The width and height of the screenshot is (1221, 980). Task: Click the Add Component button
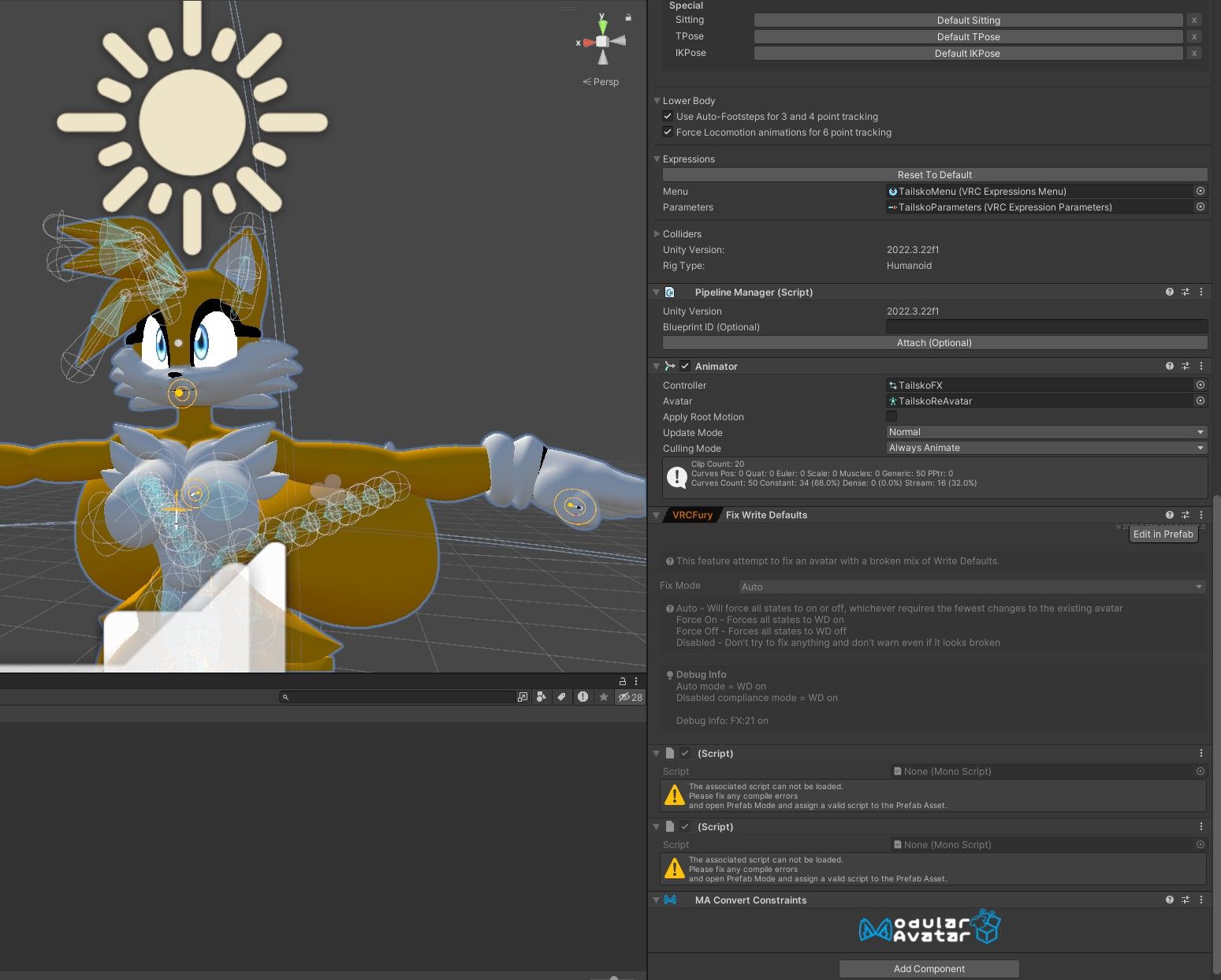tap(929, 969)
